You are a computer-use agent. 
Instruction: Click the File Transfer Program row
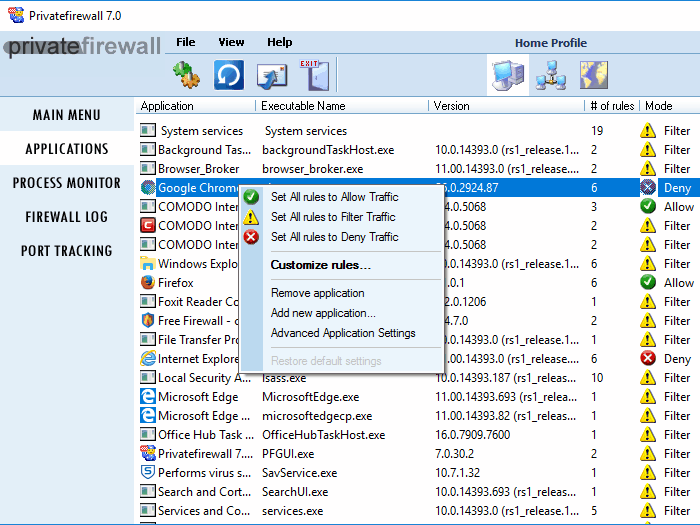tap(418, 340)
